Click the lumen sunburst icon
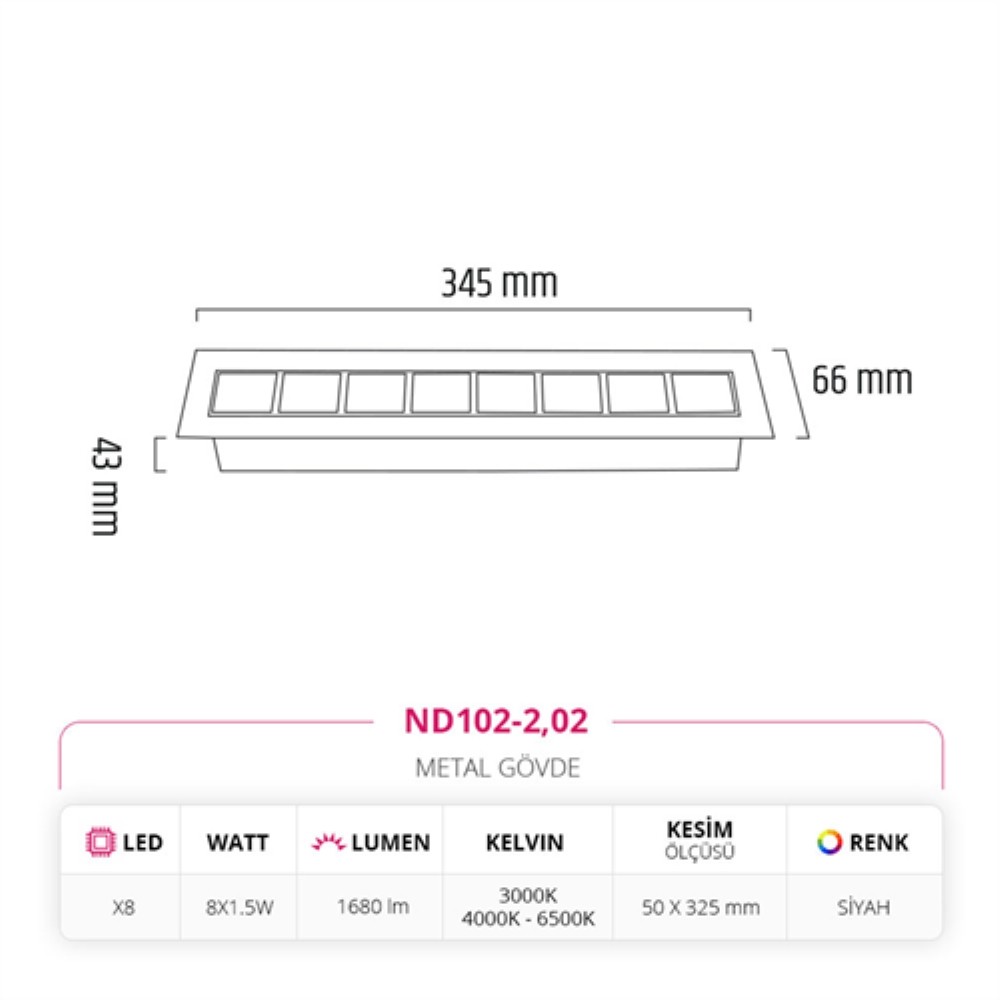 pos(328,842)
